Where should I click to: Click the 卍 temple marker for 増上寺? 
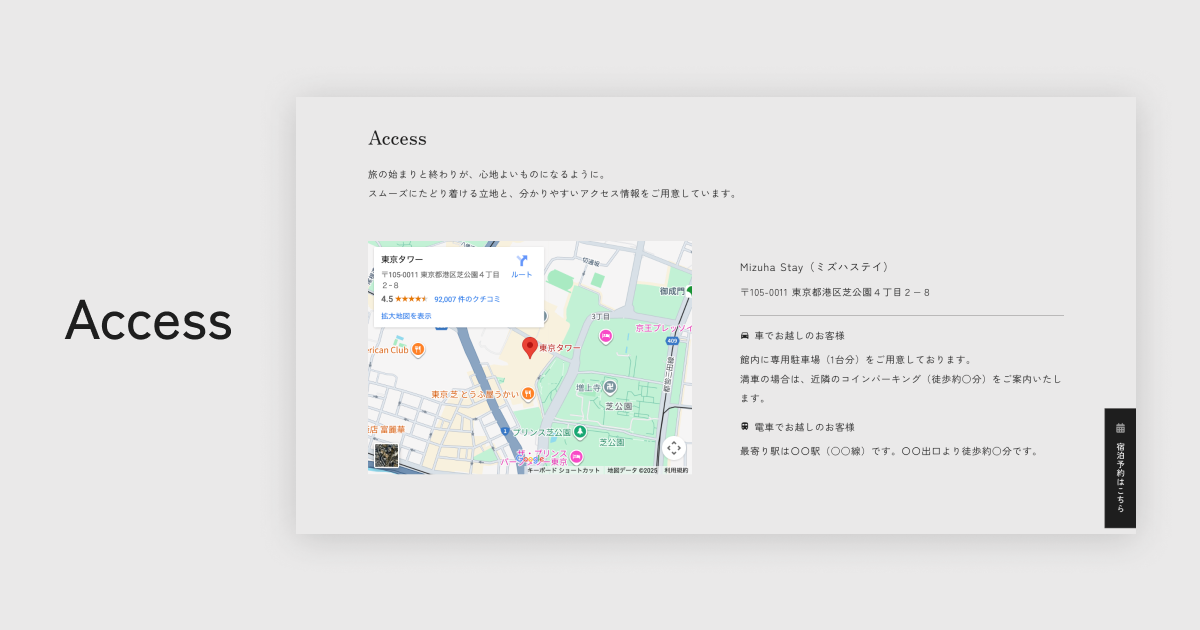tap(610, 386)
